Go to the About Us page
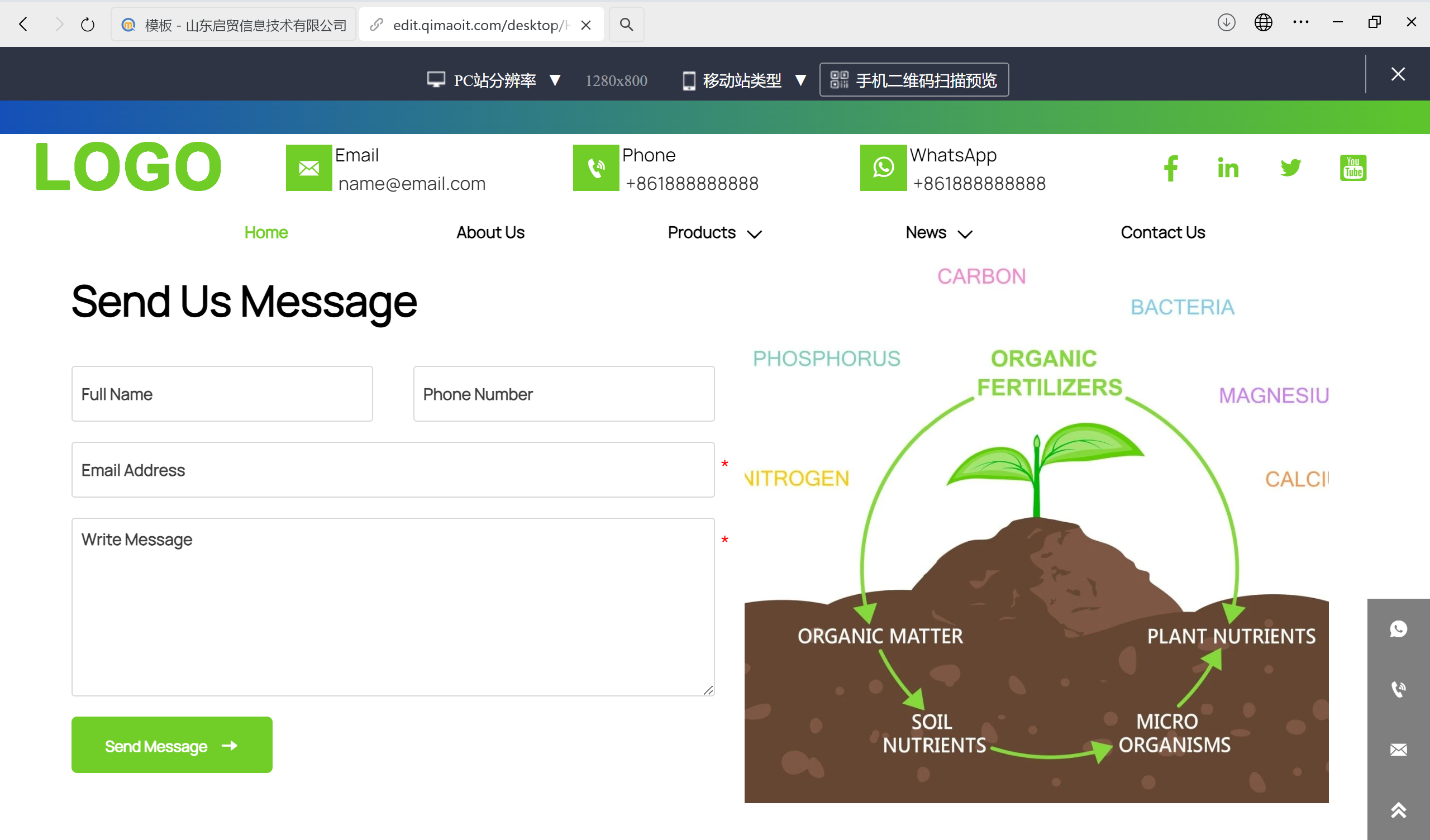The height and width of the screenshot is (840, 1430). point(490,233)
